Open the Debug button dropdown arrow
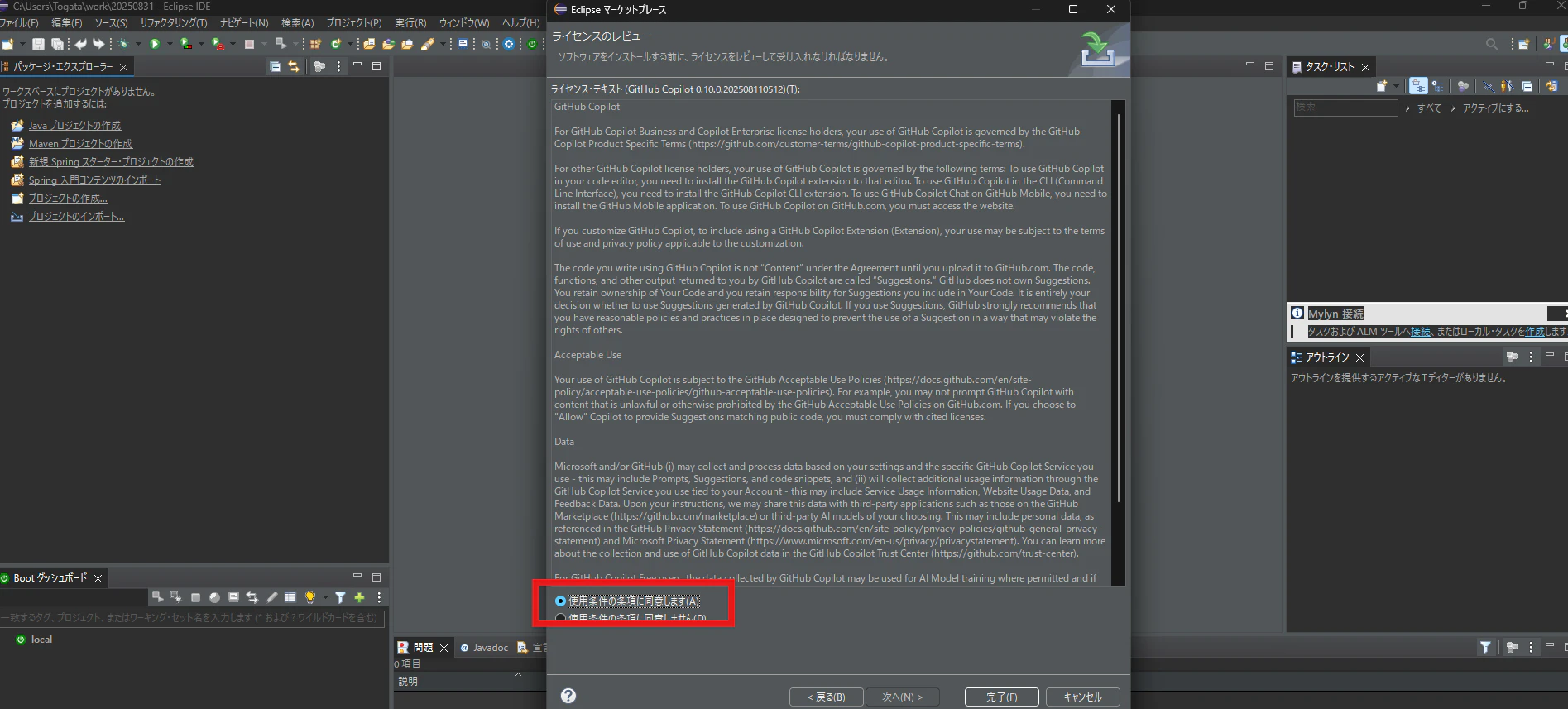This screenshot has height=709, width=1568. pos(137,44)
